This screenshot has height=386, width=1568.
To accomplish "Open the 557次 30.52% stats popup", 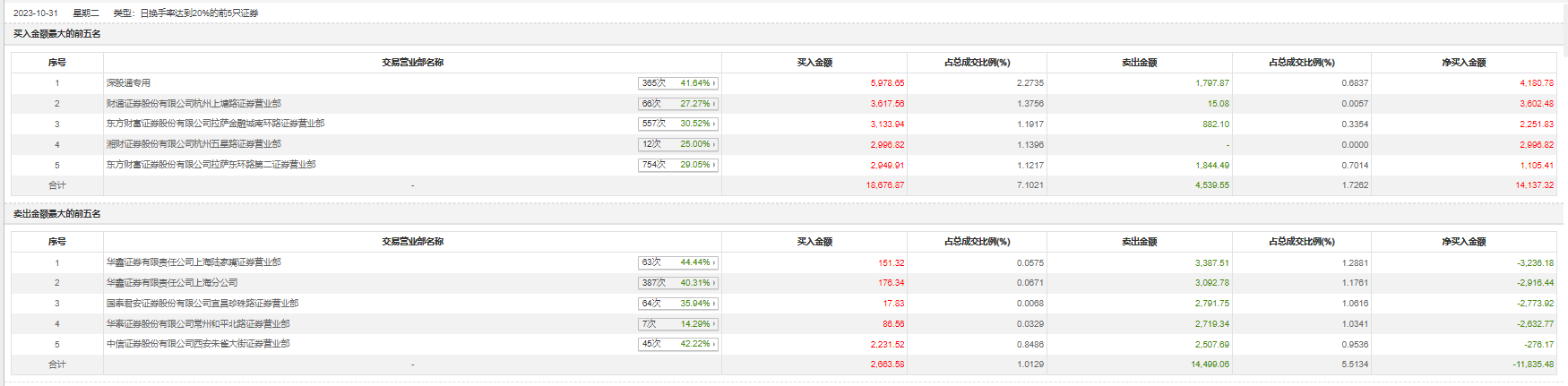I will 678,124.
